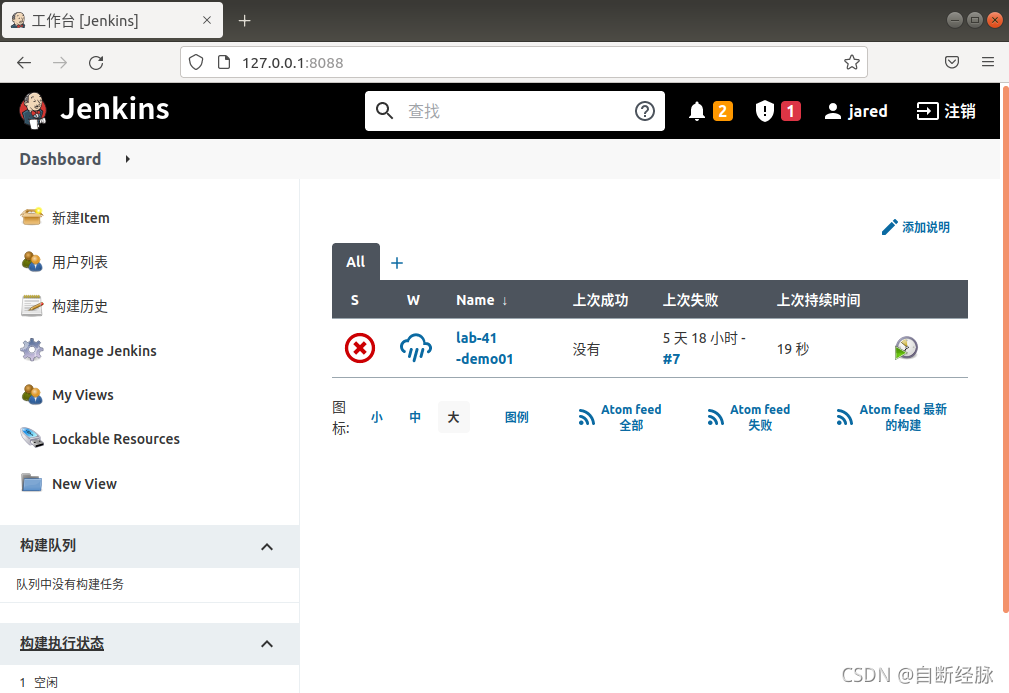Open the security warning badge showing 1
The height and width of the screenshot is (693, 1009).
[777, 110]
